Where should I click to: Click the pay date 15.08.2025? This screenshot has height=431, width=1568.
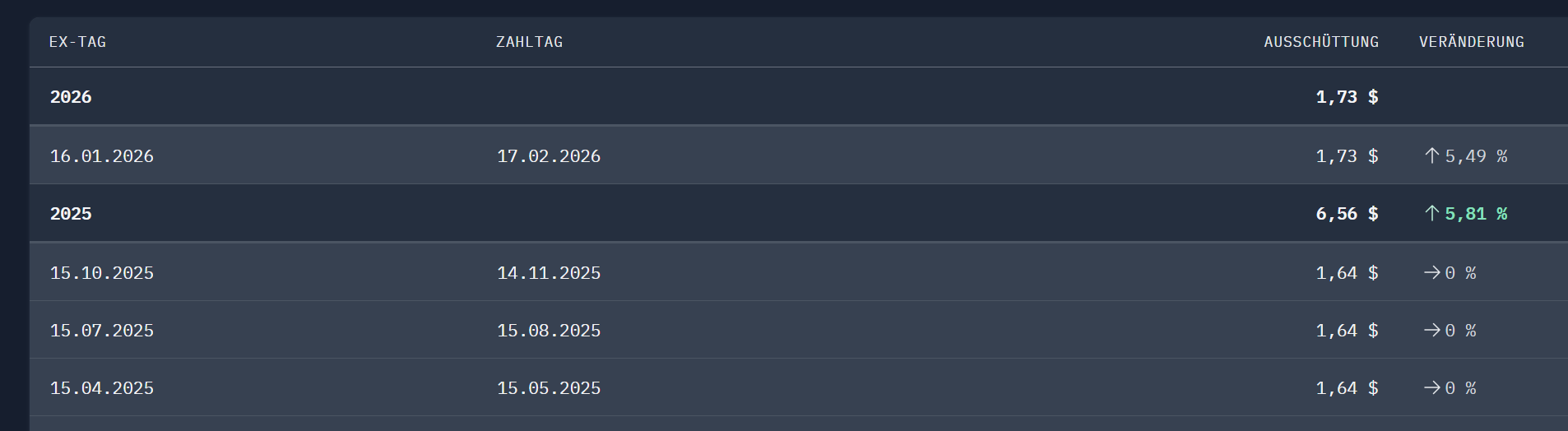pyautogui.click(x=549, y=331)
